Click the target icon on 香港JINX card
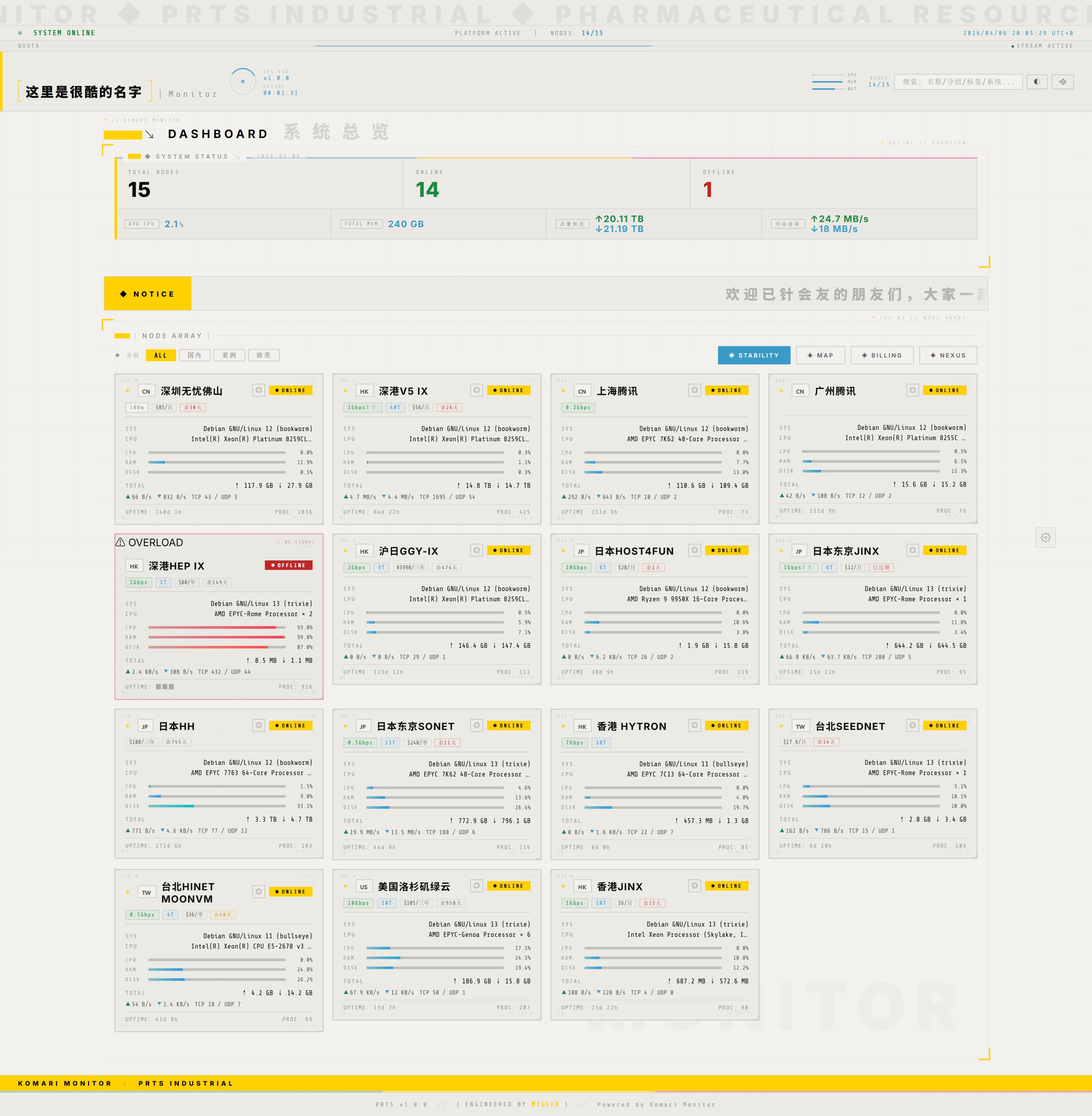The image size is (1092, 1116). pos(695,885)
